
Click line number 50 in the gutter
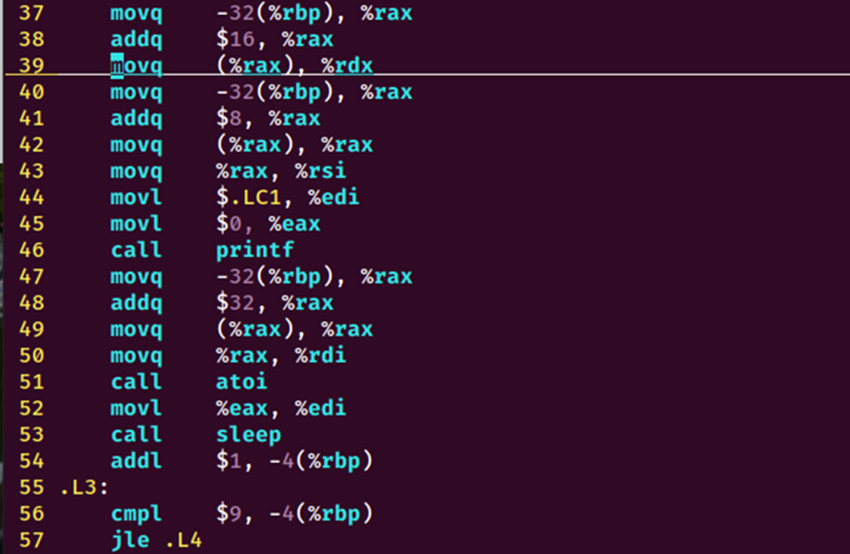tap(33, 356)
